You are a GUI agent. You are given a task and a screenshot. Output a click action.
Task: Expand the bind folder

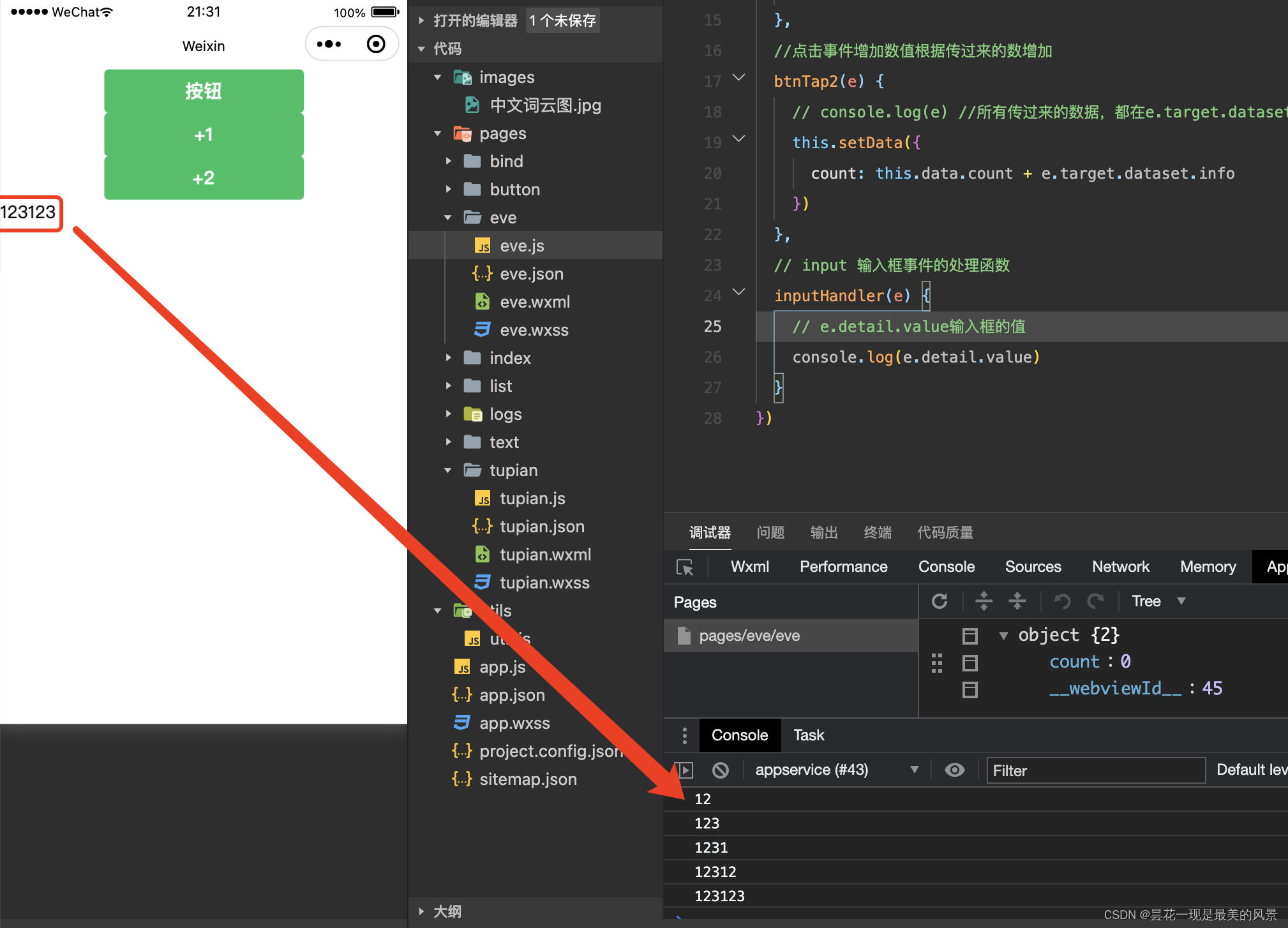click(x=449, y=161)
